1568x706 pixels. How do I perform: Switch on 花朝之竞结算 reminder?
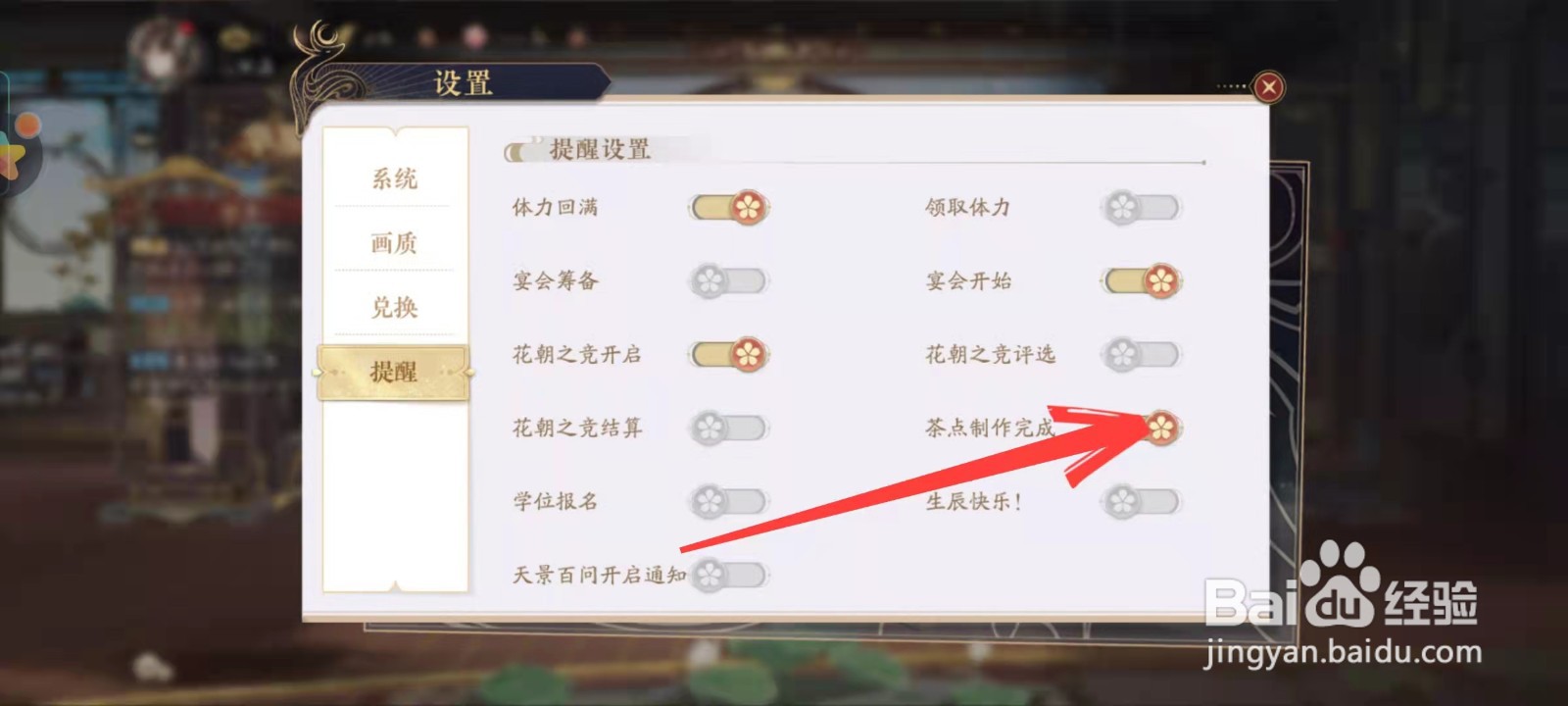[x=729, y=428]
